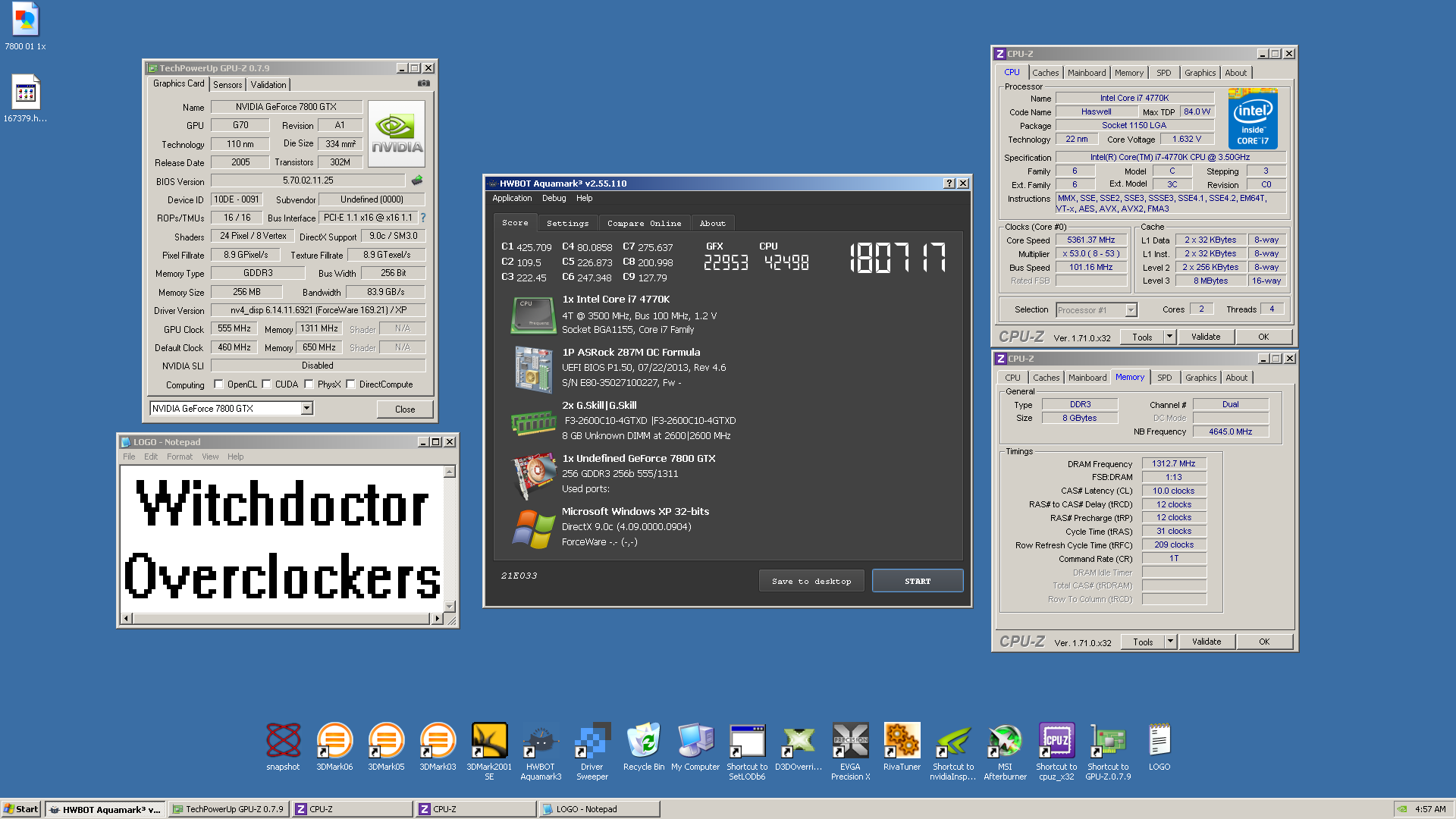Click the GPU-Z screenshot camera icon
This screenshot has height=819, width=1456.
tap(424, 83)
